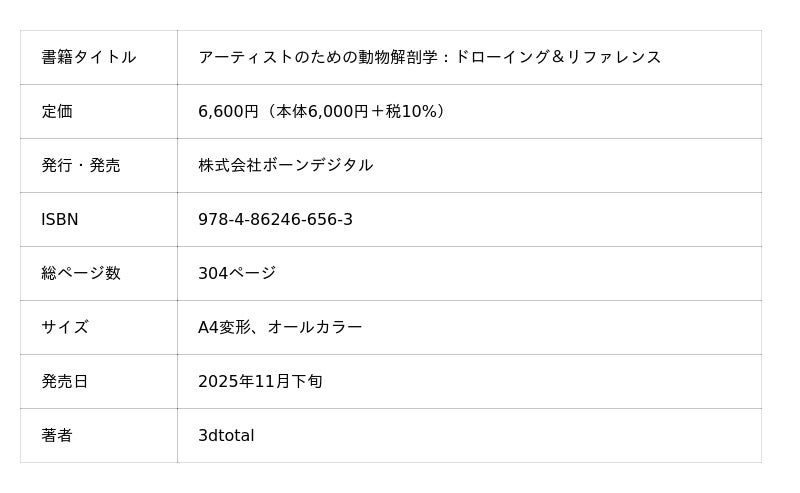The width and height of the screenshot is (800, 493).
Task: Click the 定価 row label
Action: (x=57, y=111)
